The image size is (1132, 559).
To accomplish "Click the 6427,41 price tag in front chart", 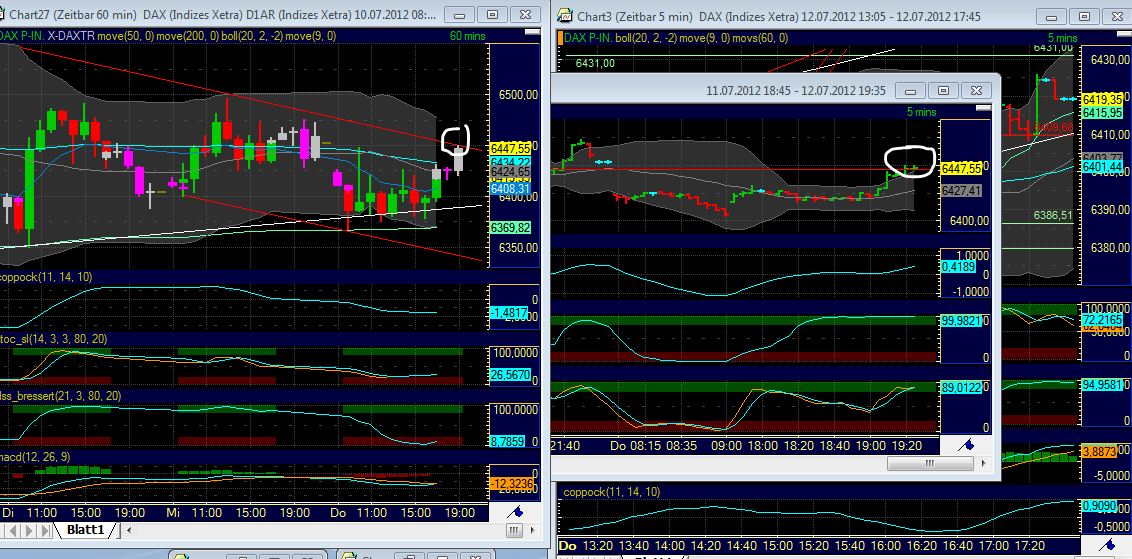I will 961,190.
